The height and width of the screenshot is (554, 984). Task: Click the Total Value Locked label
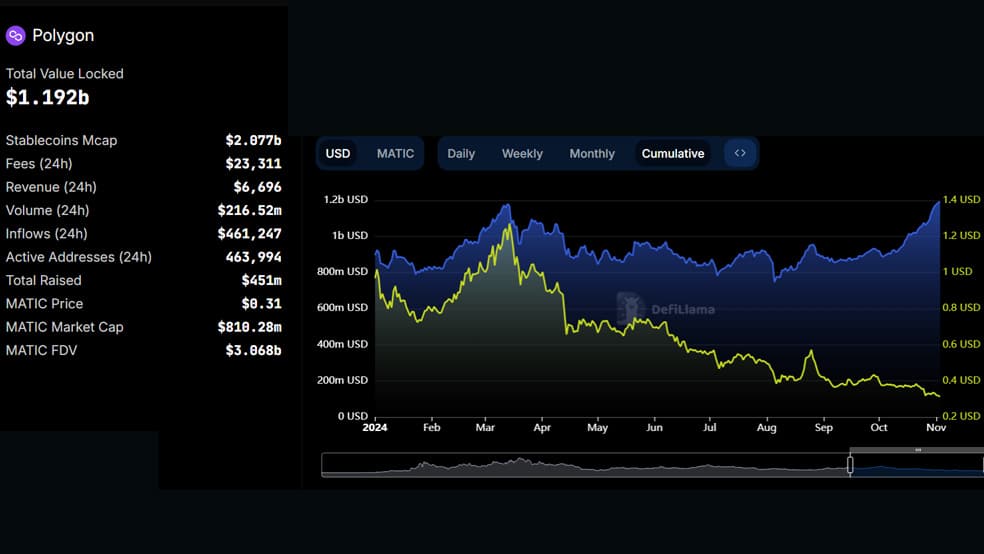(65, 73)
